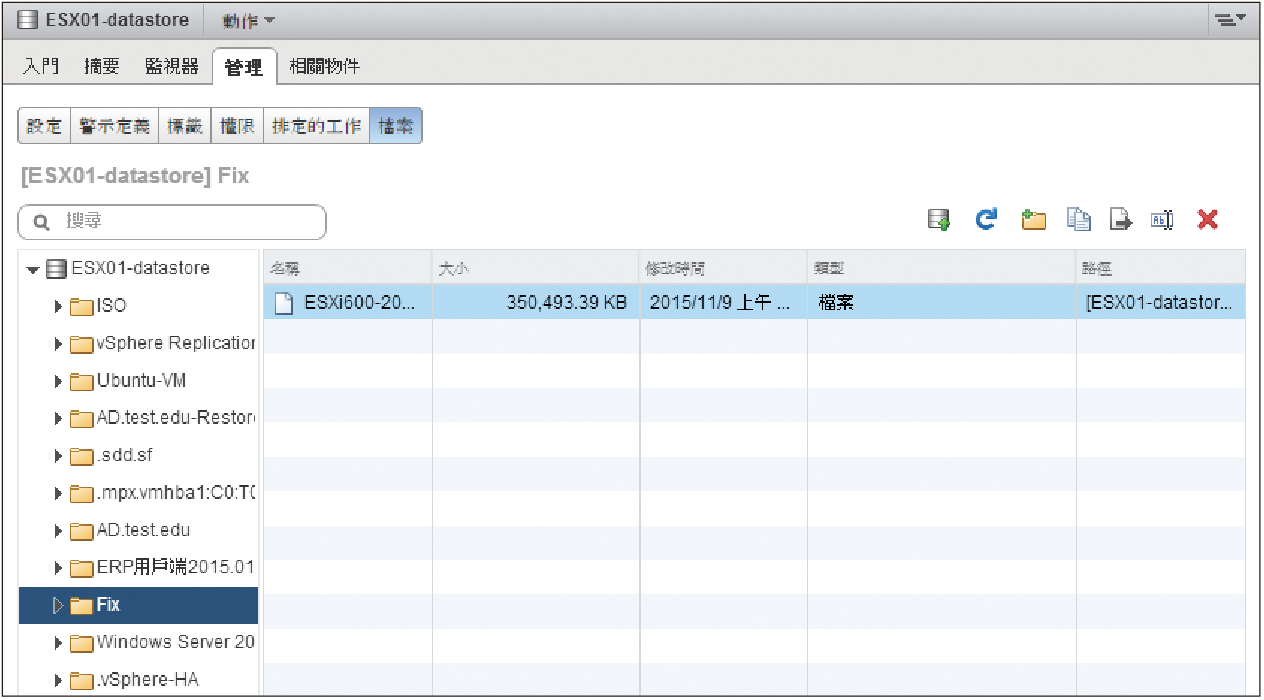
Task: Click the 設定 sub-tab button
Action: [x=44, y=127]
